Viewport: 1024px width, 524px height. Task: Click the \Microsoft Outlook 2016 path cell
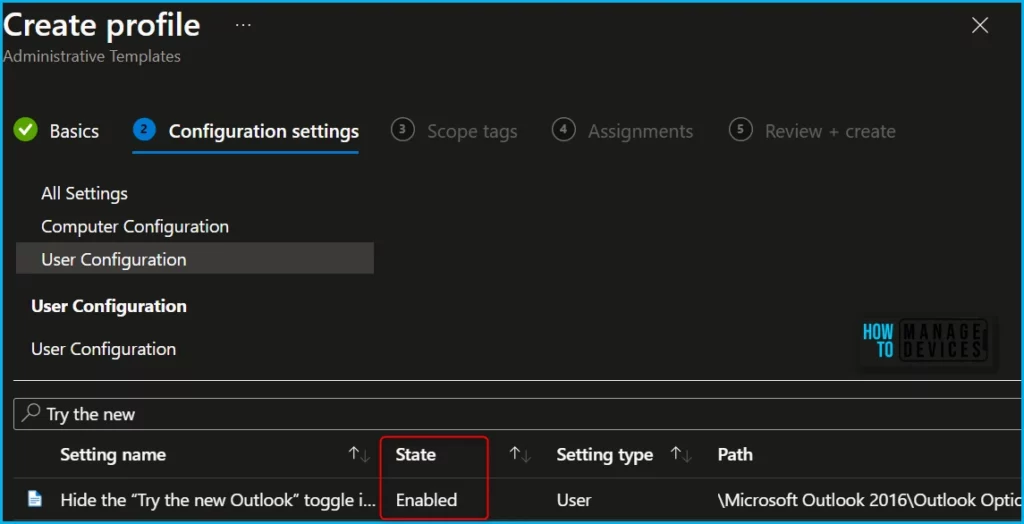(870, 500)
